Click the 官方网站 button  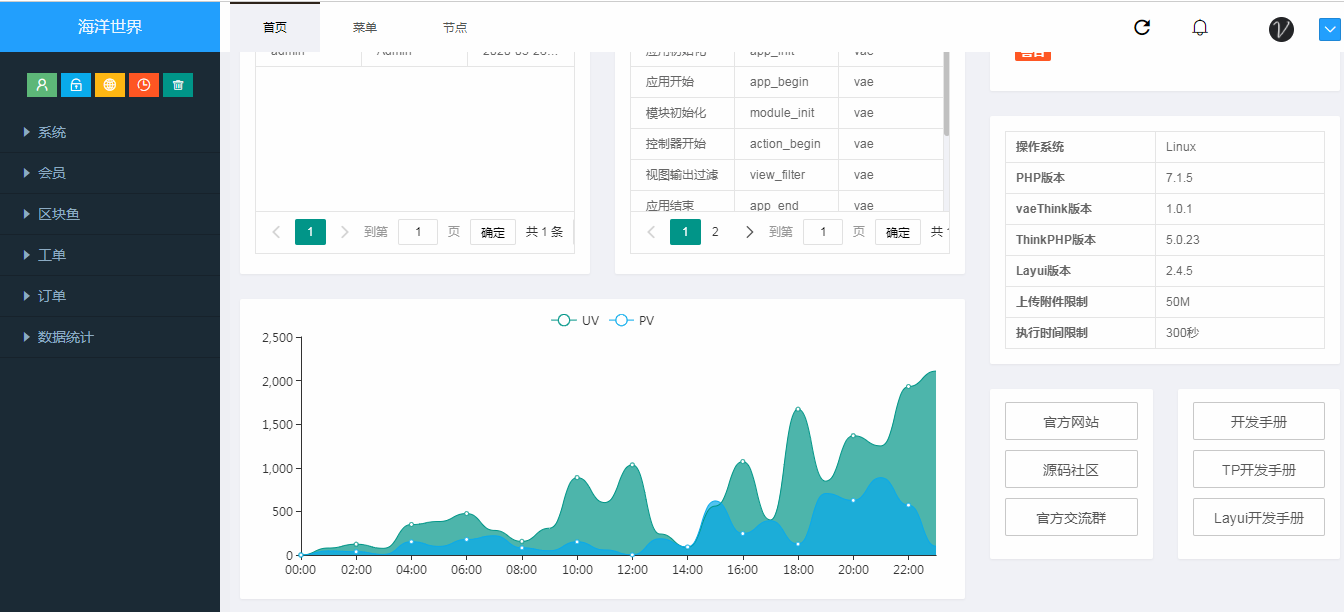click(x=1071, y=422)
